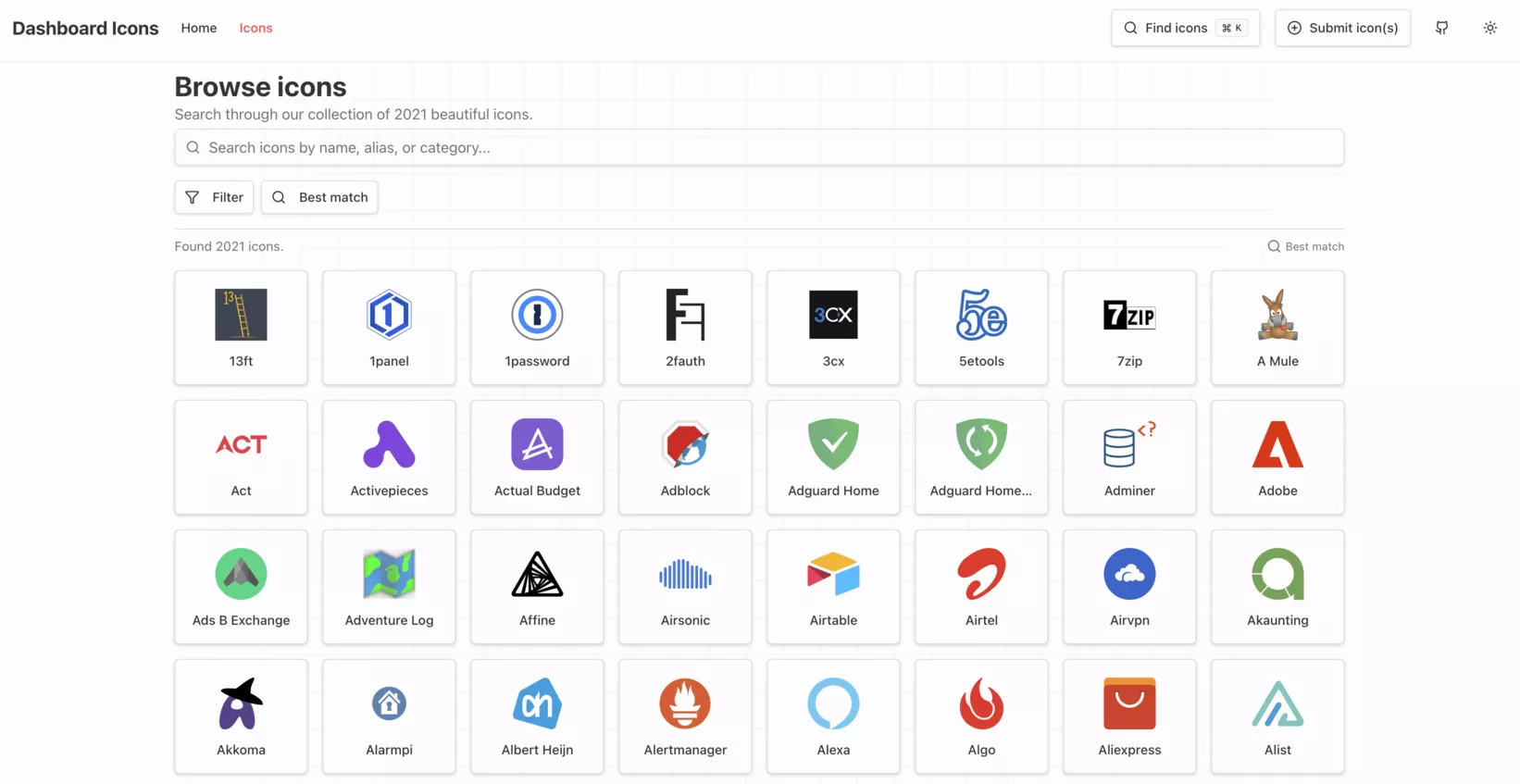Go to the Home nav link
The image size is (1520, 784).
click(199, 28)
